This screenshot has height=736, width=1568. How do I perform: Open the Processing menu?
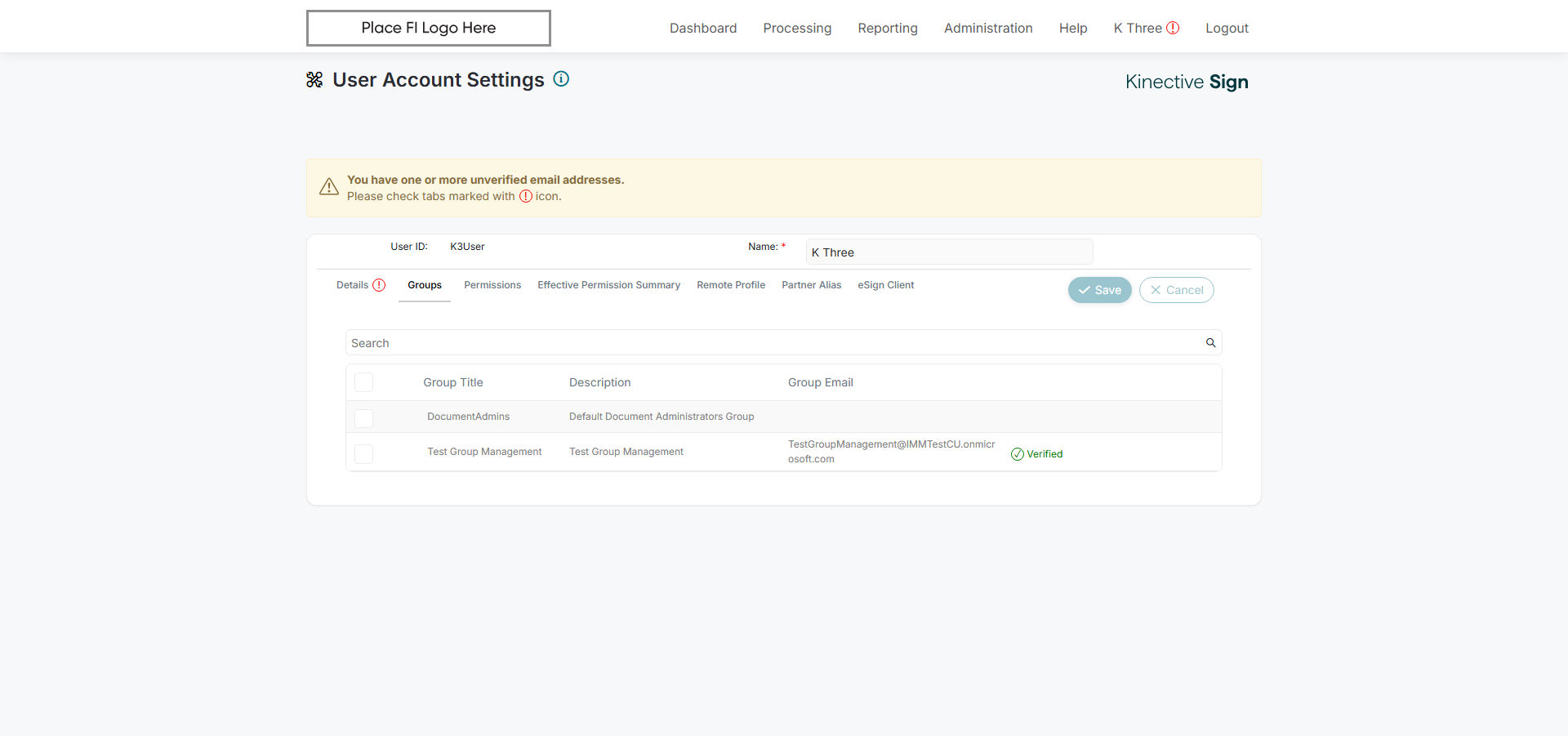pyautogui.click(x=797, y=28)
